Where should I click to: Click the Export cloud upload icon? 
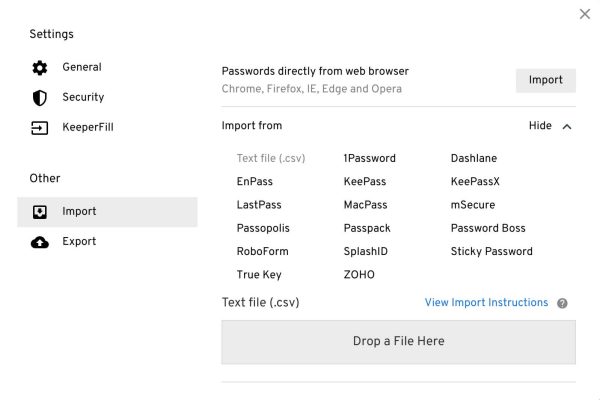[39, 242]
